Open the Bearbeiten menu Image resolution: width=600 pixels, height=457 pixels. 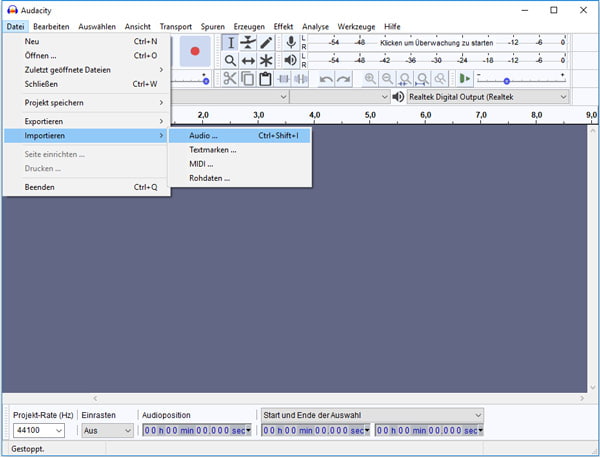[51, 26]
